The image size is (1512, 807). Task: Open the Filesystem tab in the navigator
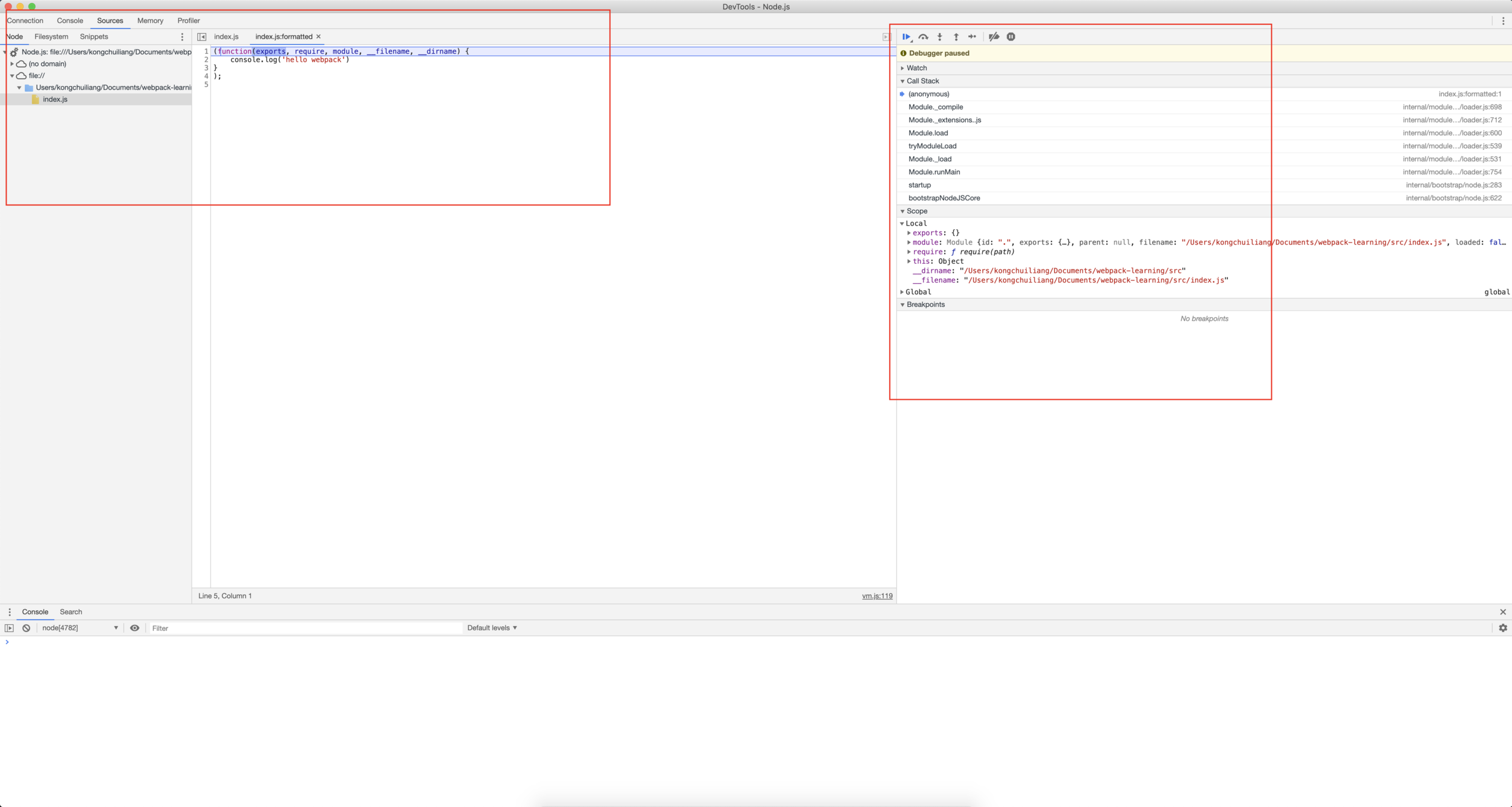click(x=51, y=37)
